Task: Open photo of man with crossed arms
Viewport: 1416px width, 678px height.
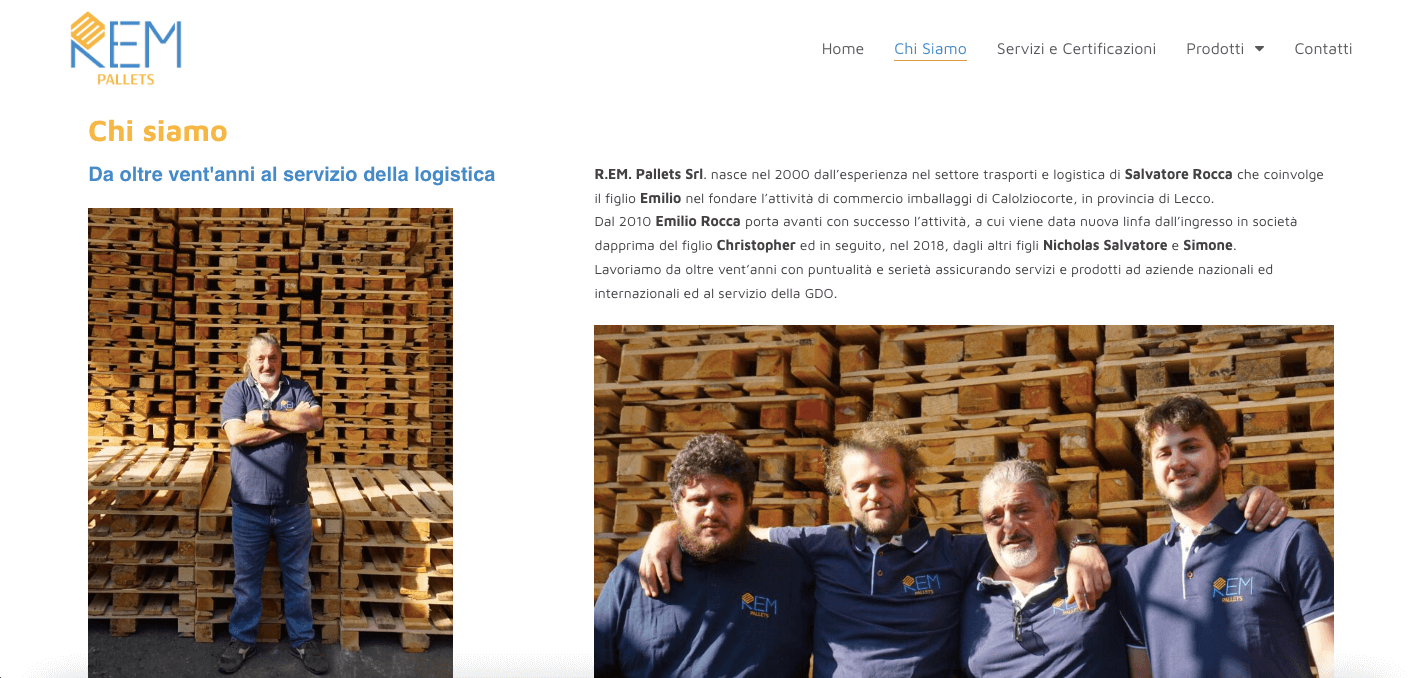Action: pos(270,442)
